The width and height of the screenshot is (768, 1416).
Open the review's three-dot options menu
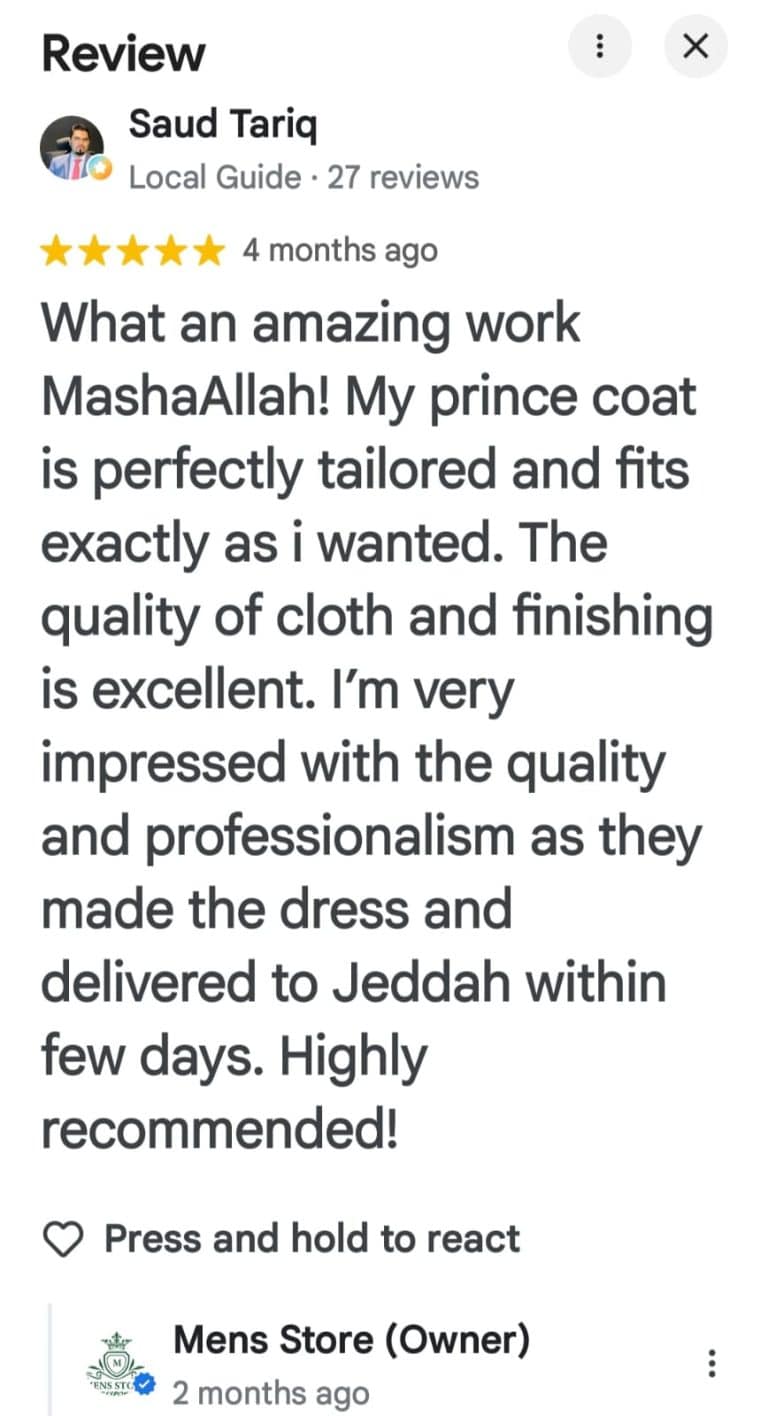coord(600,46)
